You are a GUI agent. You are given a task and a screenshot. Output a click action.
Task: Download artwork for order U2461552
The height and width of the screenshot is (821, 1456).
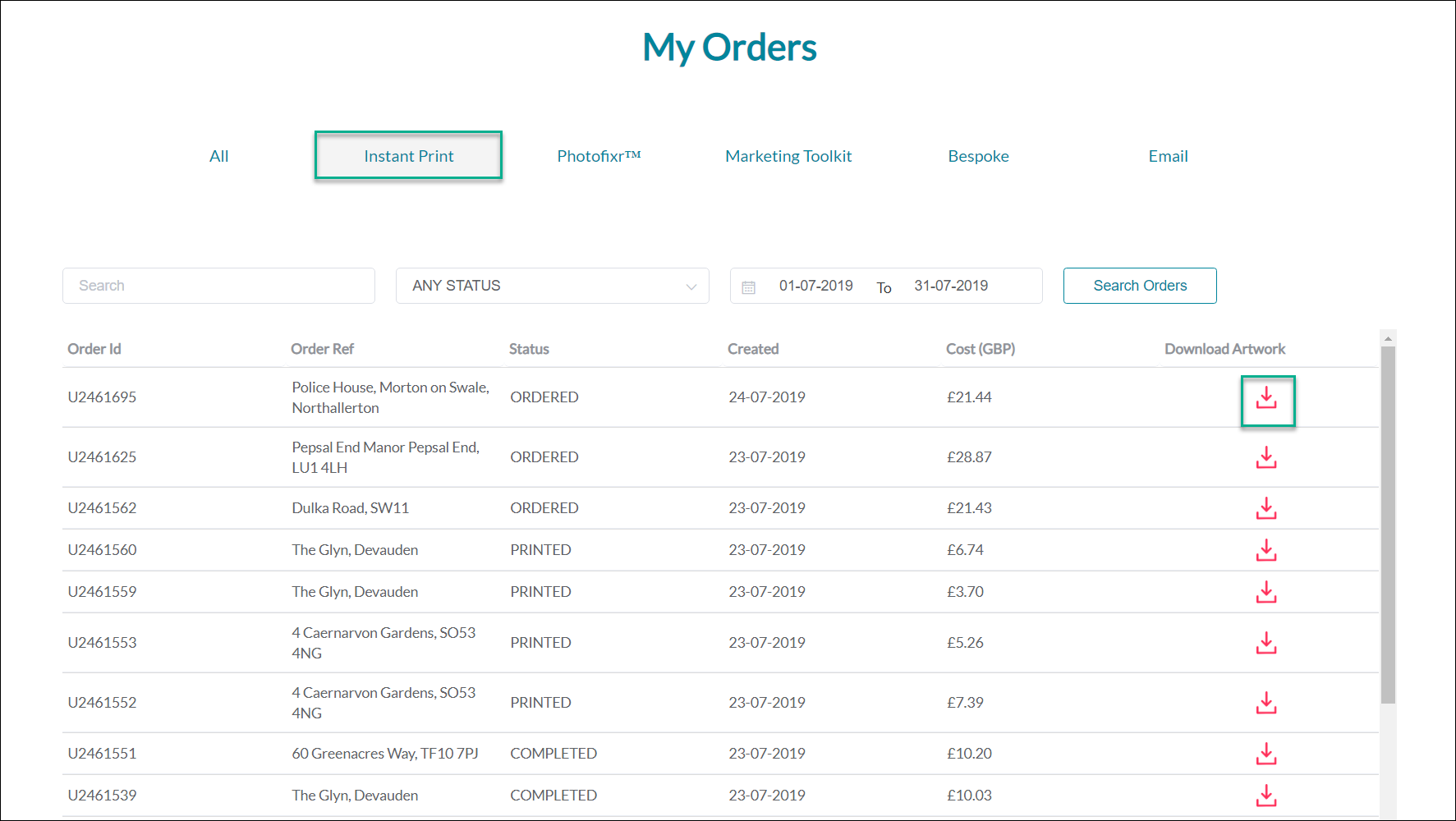(1266, 704)
